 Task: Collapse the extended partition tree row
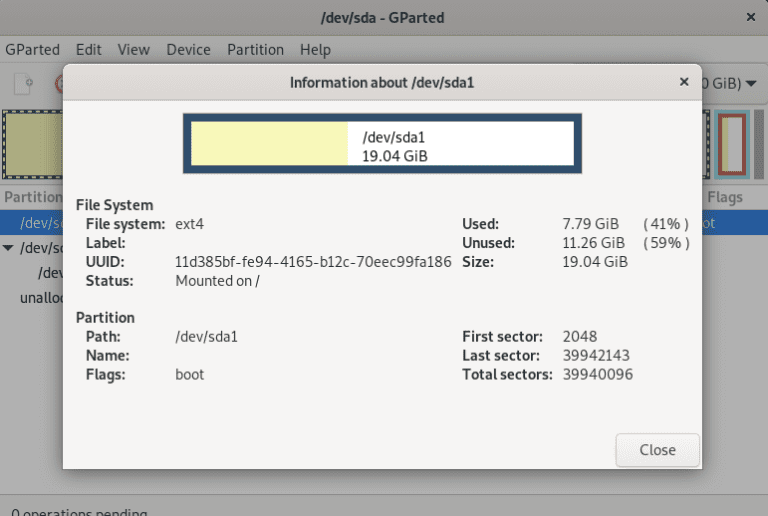point(9,248)
